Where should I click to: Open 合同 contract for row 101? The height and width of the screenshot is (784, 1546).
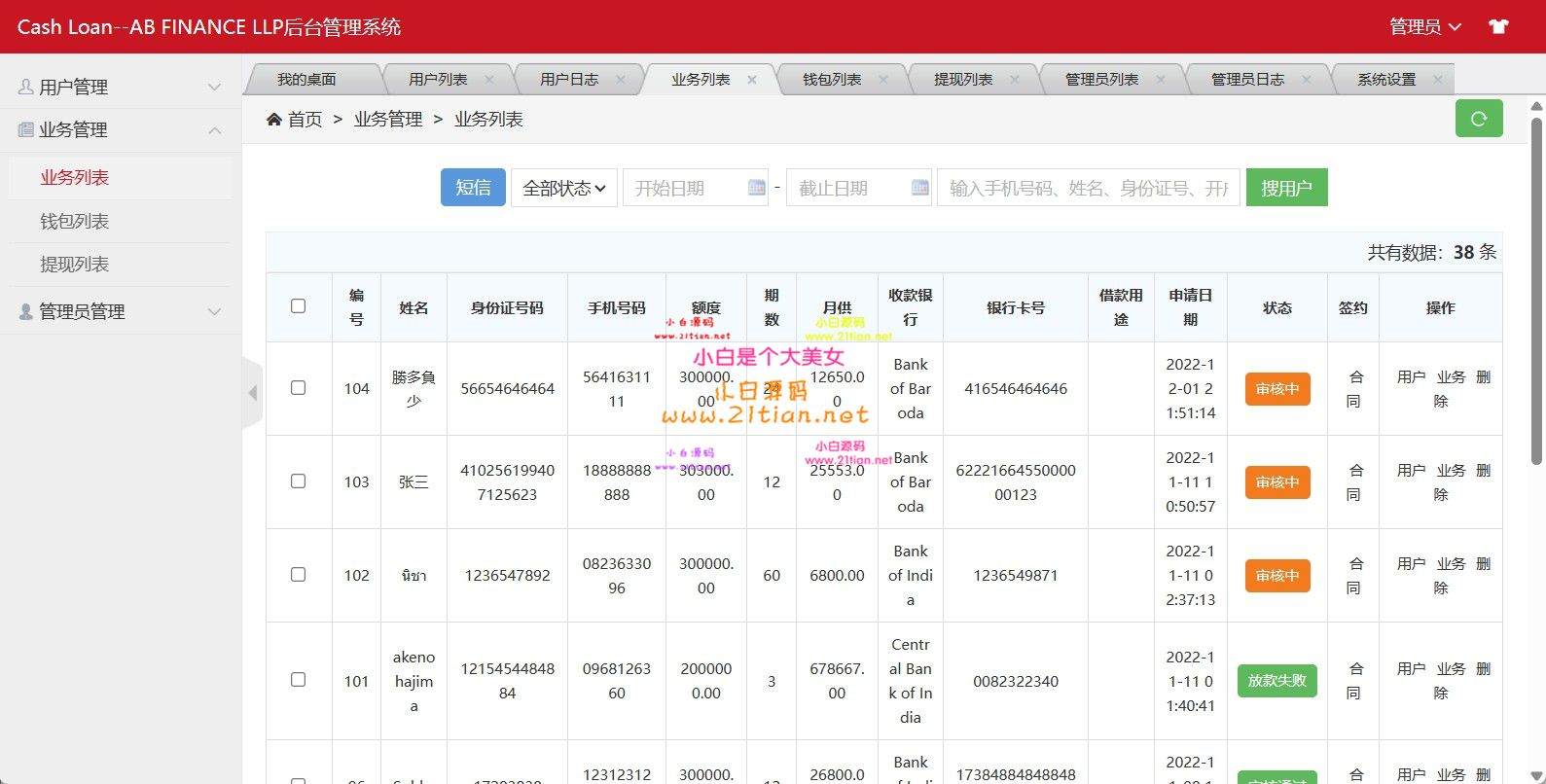coord(1355,680)
